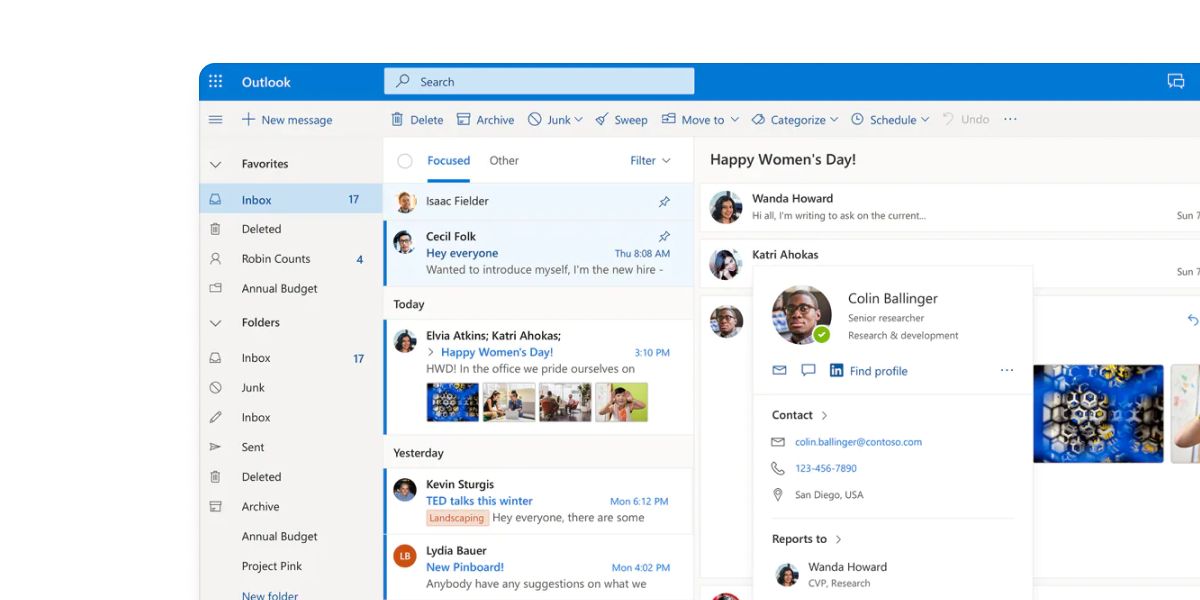The image size is (1200, 600).
Task: Switch to the Other tab
Action: pos(504,160)
